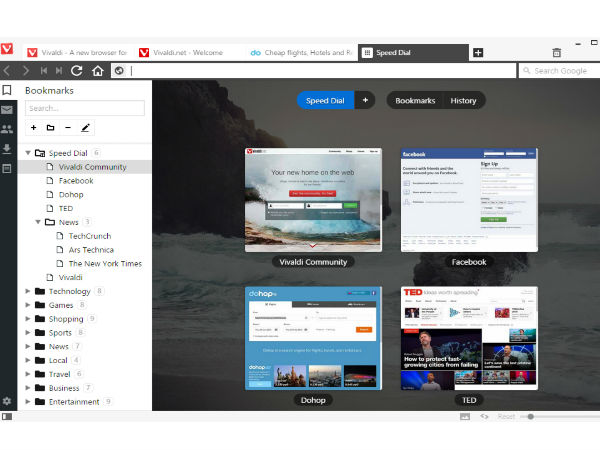Image resolution: width=600 pixels, height=450 pixels.
Task: Click the site info globe icon
Action: pos(119,71)
